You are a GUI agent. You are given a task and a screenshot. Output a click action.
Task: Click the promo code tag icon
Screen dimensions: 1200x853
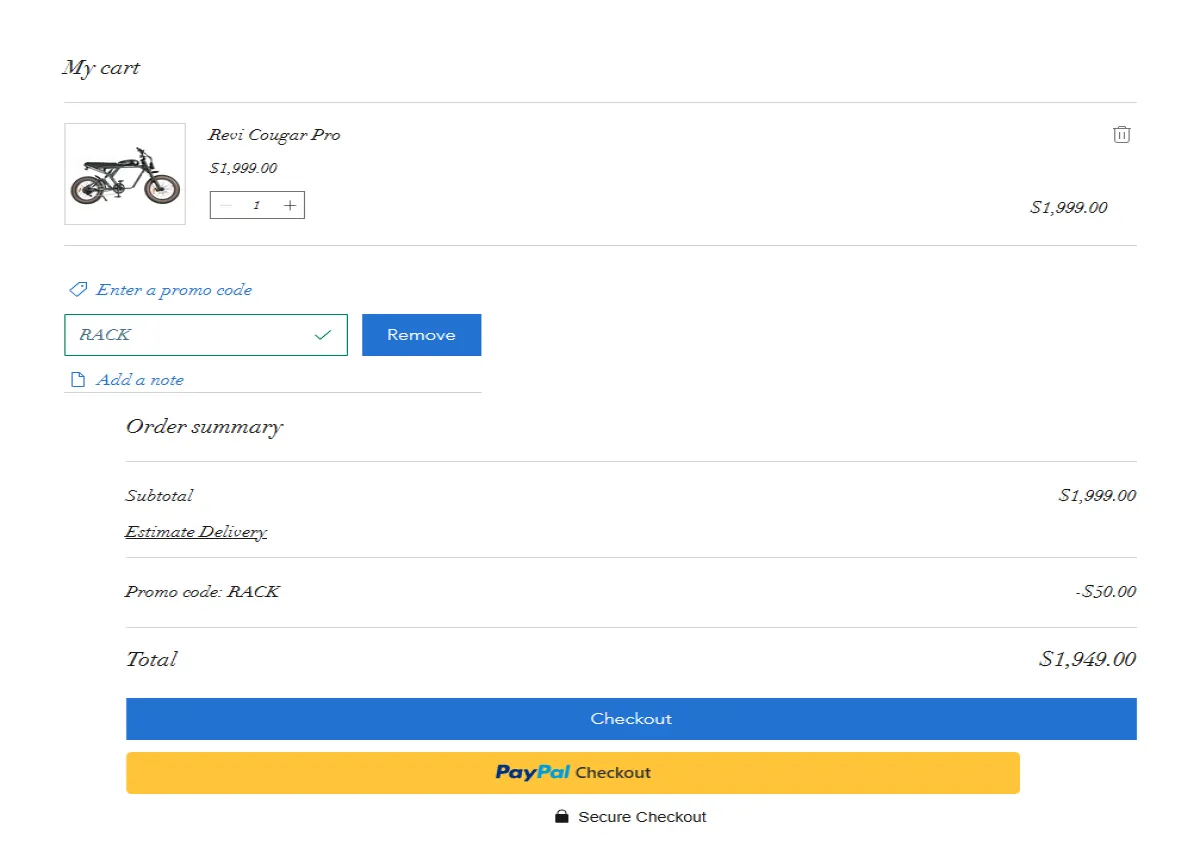pyautogui.click(x=77, y=290)
